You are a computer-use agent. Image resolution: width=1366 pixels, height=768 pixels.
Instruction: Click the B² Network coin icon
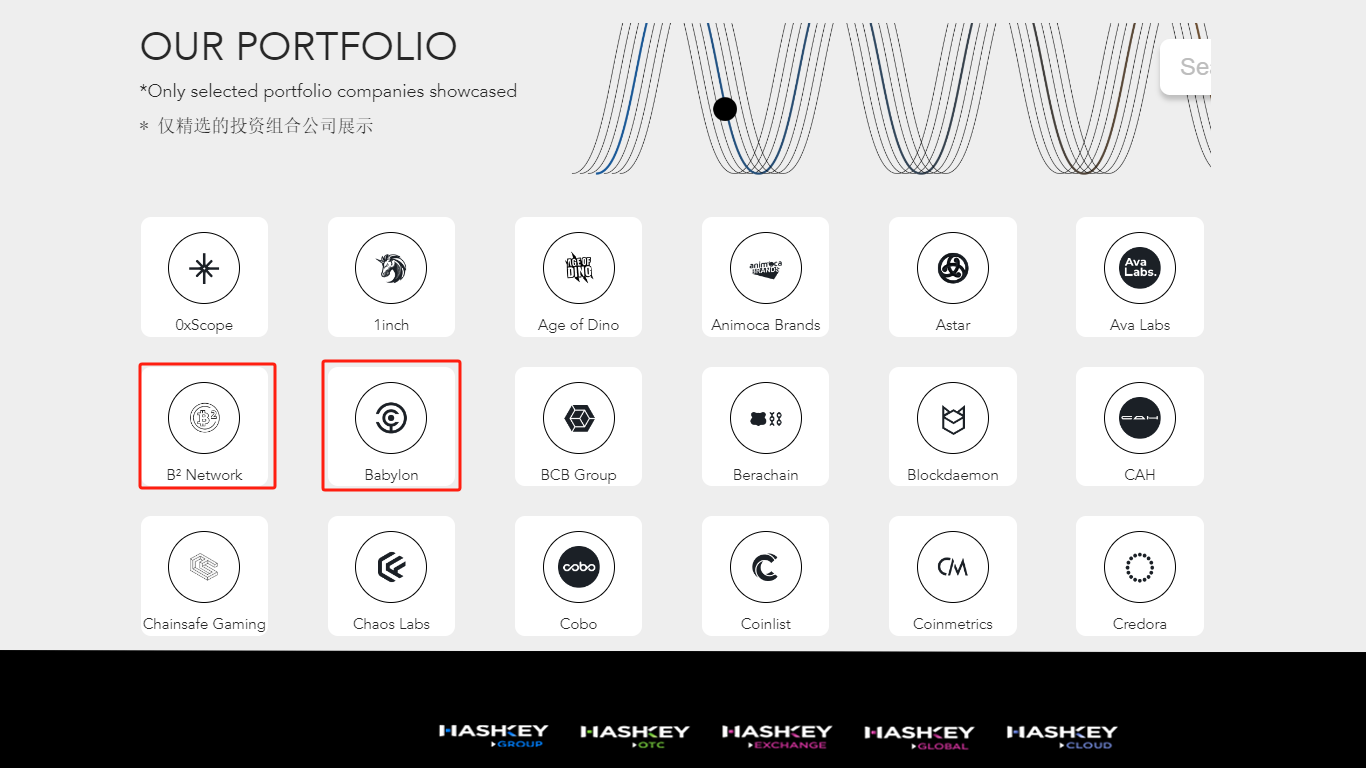coord(204,418)
